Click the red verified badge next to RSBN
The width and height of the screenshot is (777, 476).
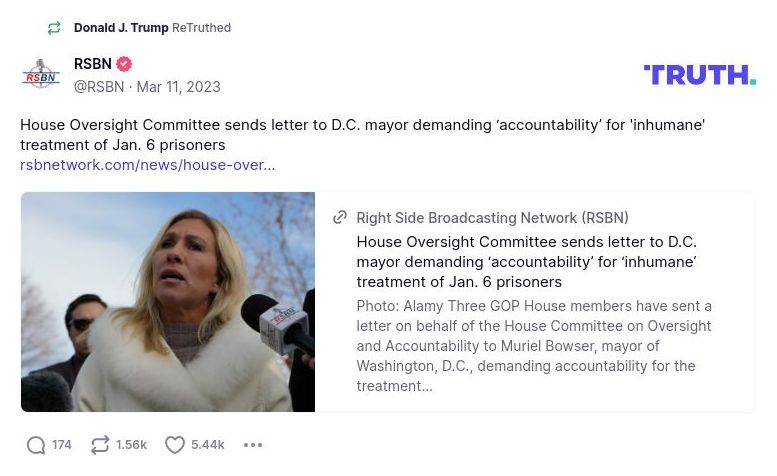[124, 64]
